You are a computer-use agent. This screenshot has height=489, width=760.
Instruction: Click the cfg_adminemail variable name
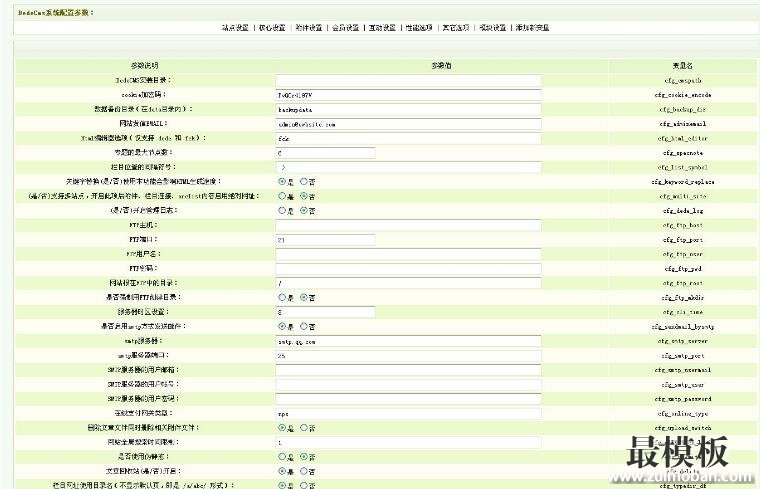pyautogui.click(x=683, y=124)
